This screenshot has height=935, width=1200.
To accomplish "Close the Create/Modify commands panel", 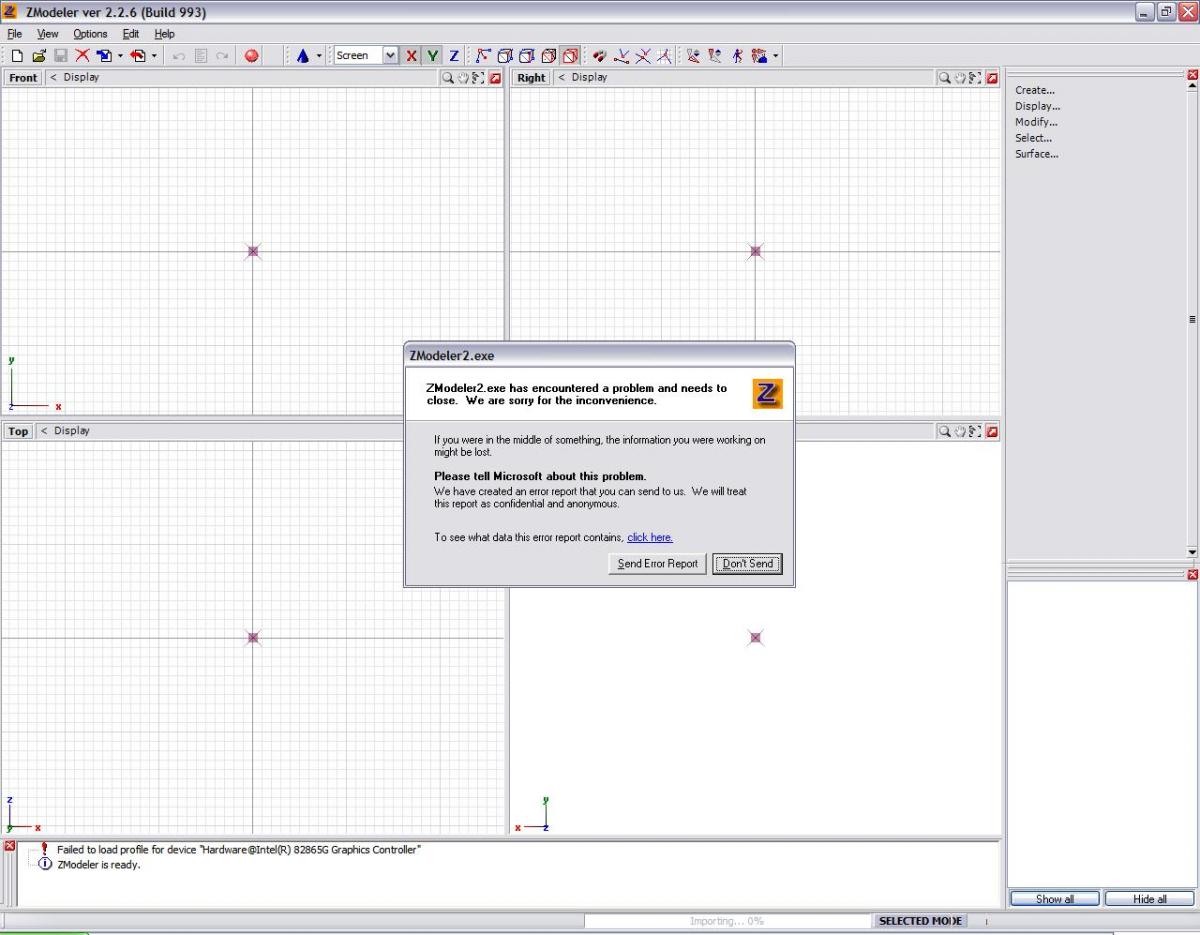I will pos(1191,75).
